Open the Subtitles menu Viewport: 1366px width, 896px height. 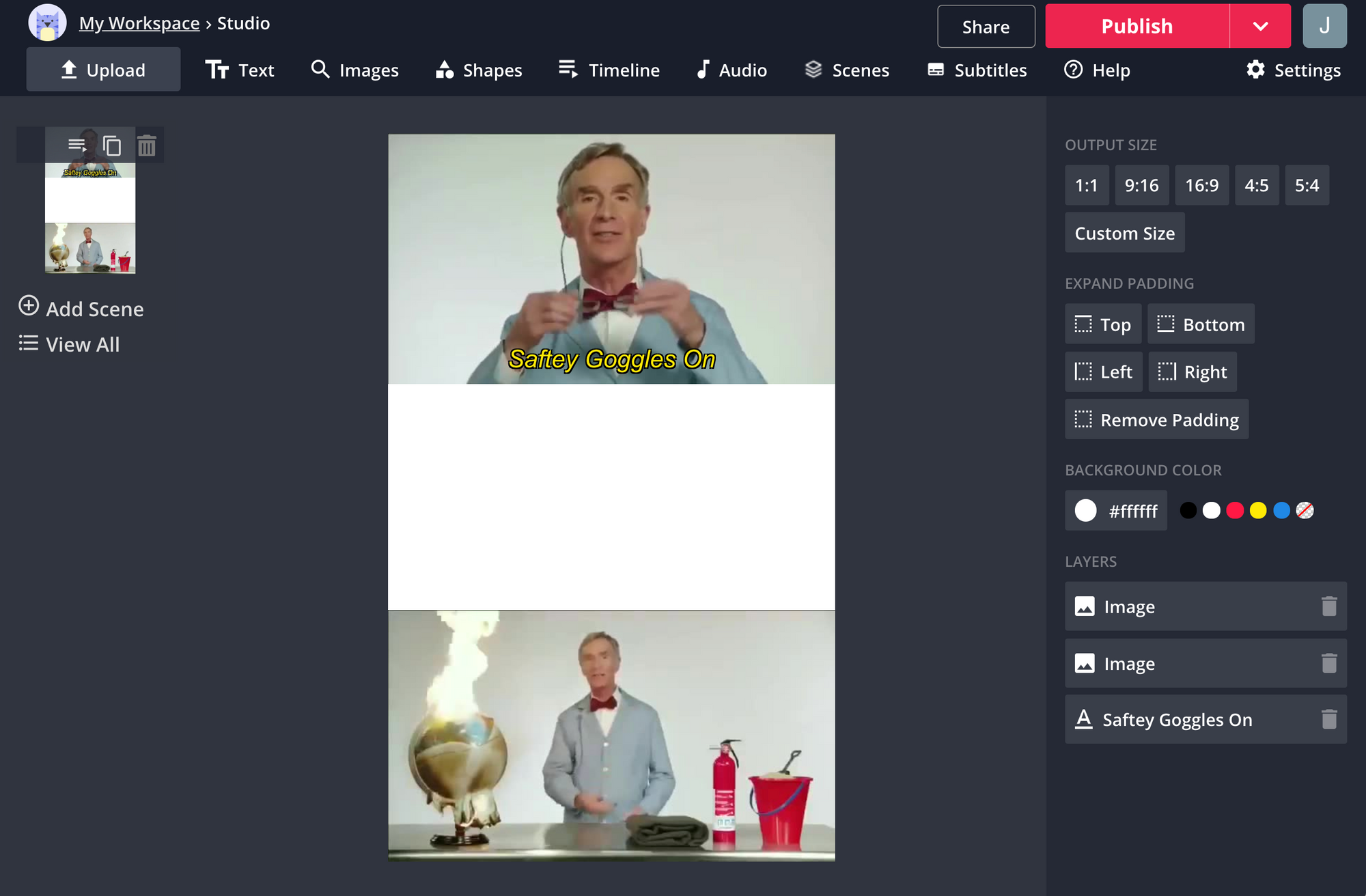click(x=977, y=70)
